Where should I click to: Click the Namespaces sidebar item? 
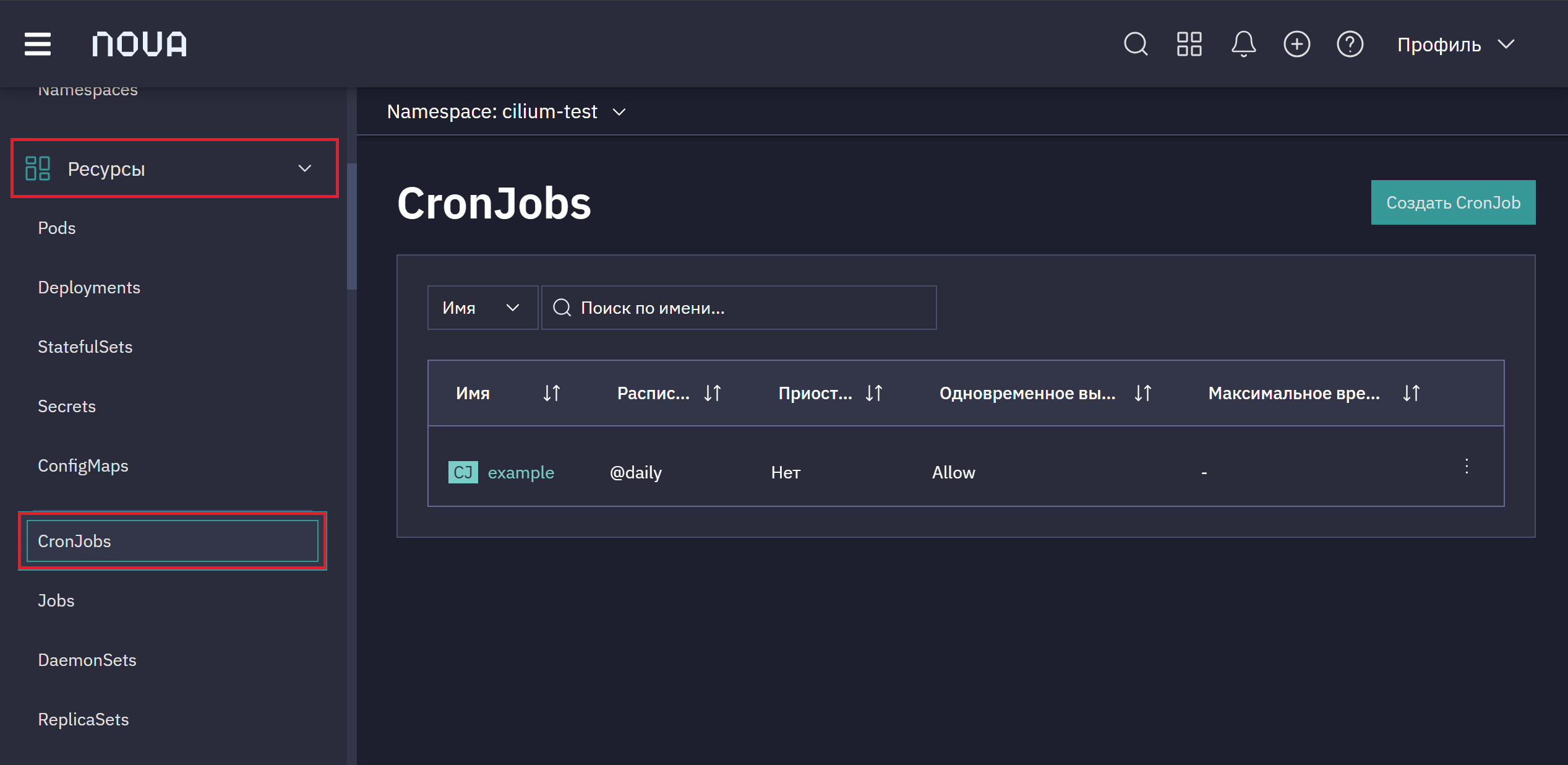[x=88, y=90]
